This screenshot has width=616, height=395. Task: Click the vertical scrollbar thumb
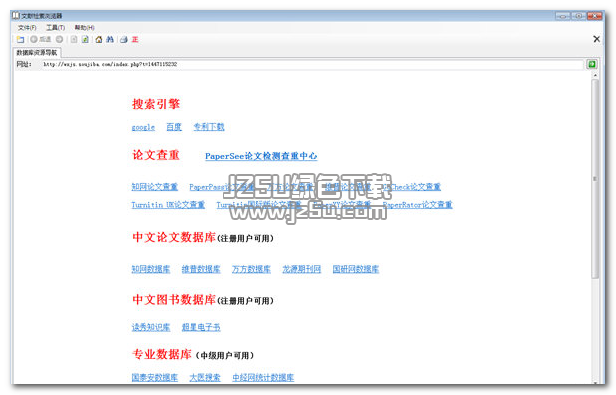click(x=595, y=179)
